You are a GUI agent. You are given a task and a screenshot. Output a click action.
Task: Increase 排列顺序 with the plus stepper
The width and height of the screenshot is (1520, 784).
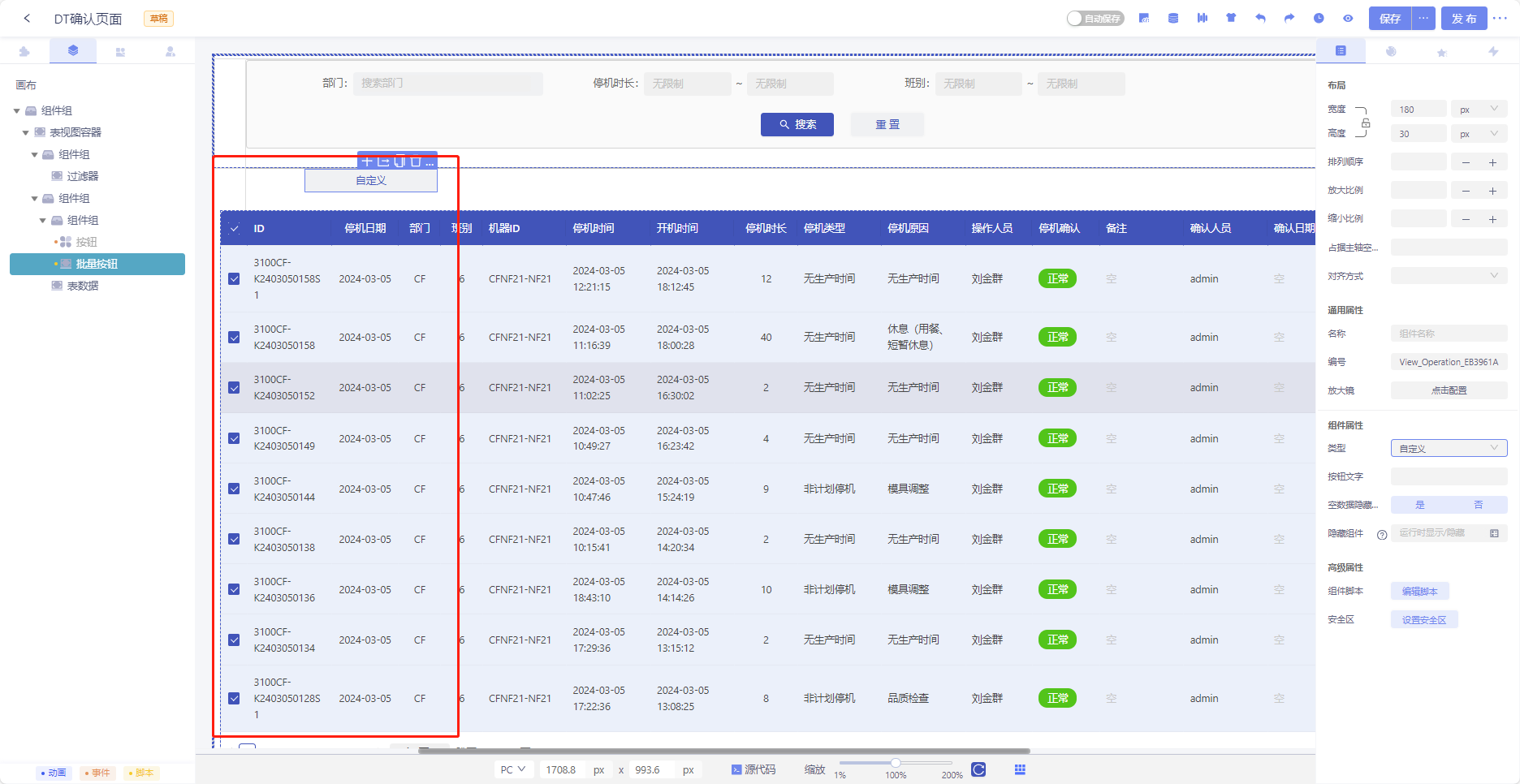[x=1492, y=162]
